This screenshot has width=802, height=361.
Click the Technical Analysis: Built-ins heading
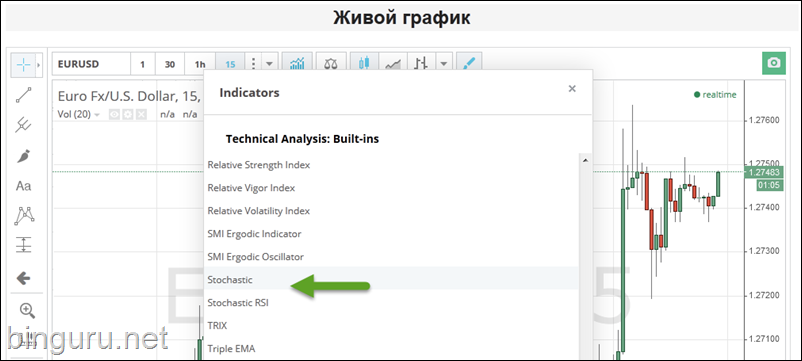[x=302, y=139]
